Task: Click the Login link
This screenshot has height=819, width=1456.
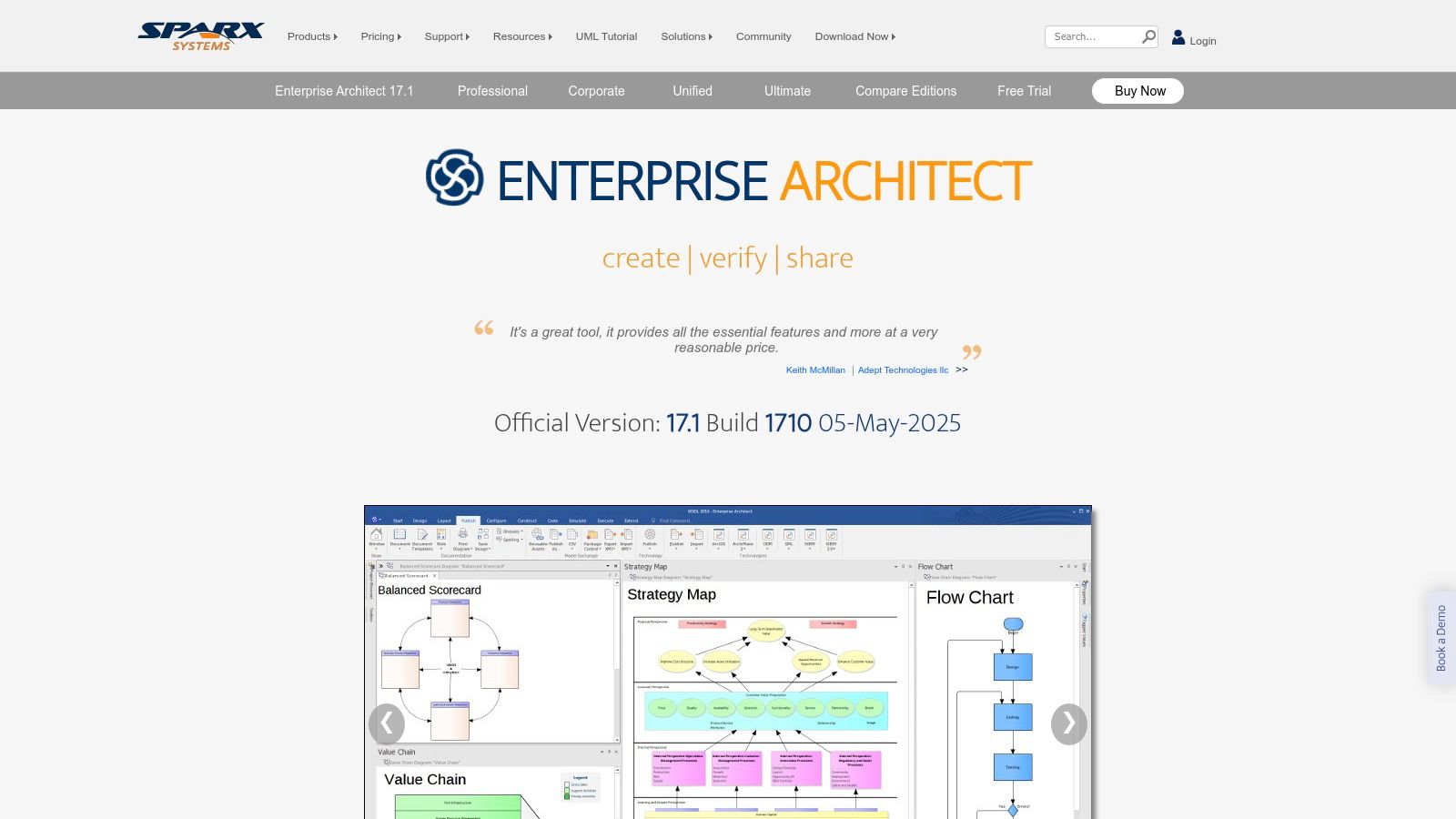Action: click(1202, 41)
